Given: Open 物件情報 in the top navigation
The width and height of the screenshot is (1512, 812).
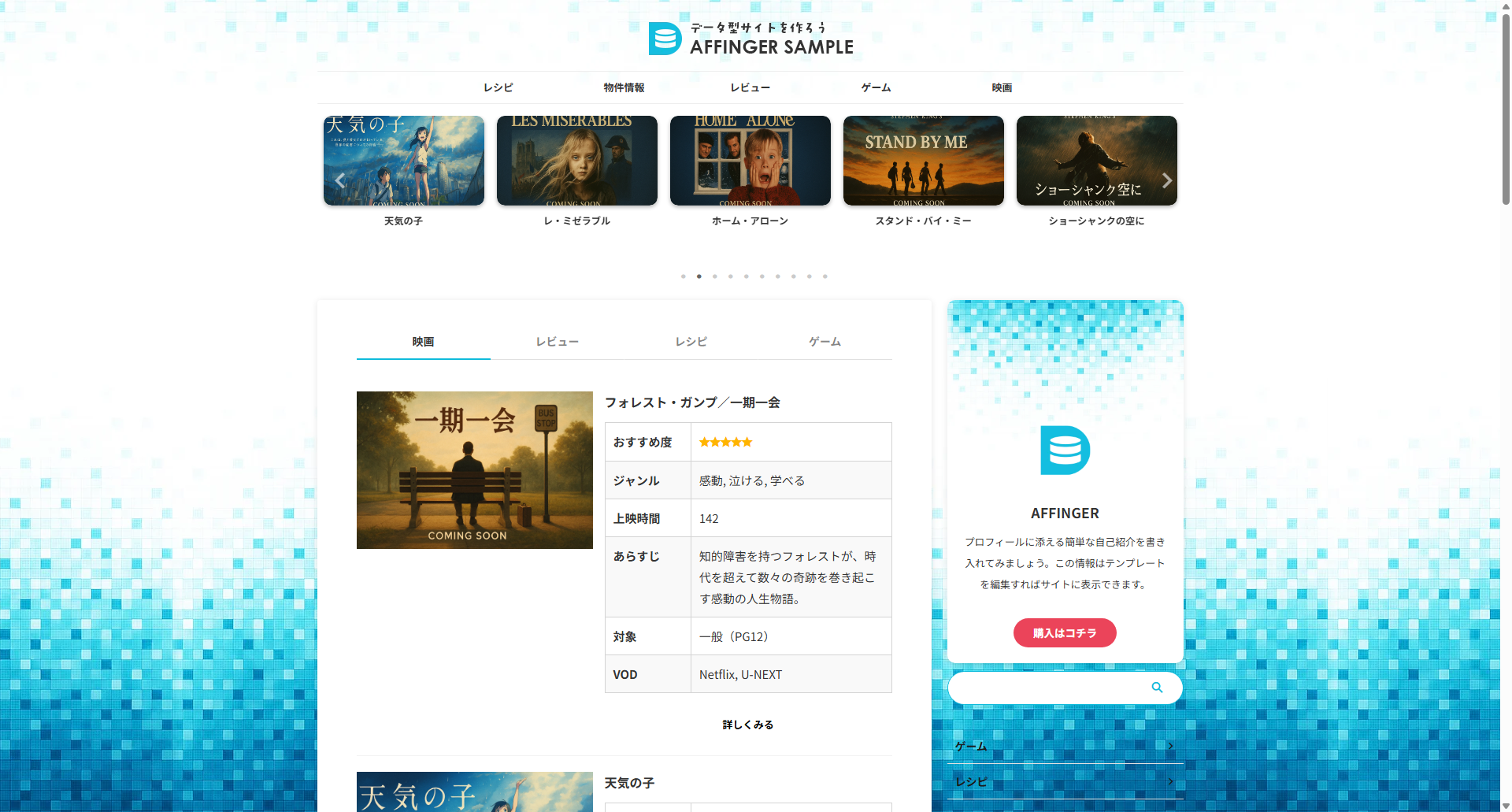Looking at the screenshot, I should tap(624, 87).
